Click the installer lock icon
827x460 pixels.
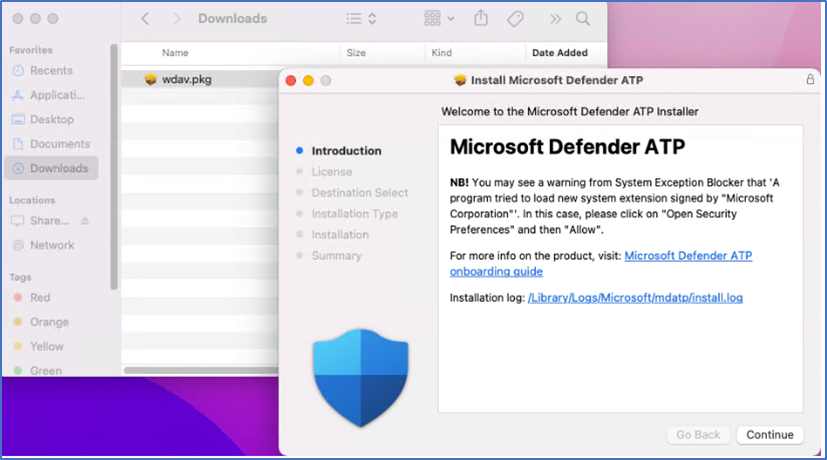pos(810,80)
